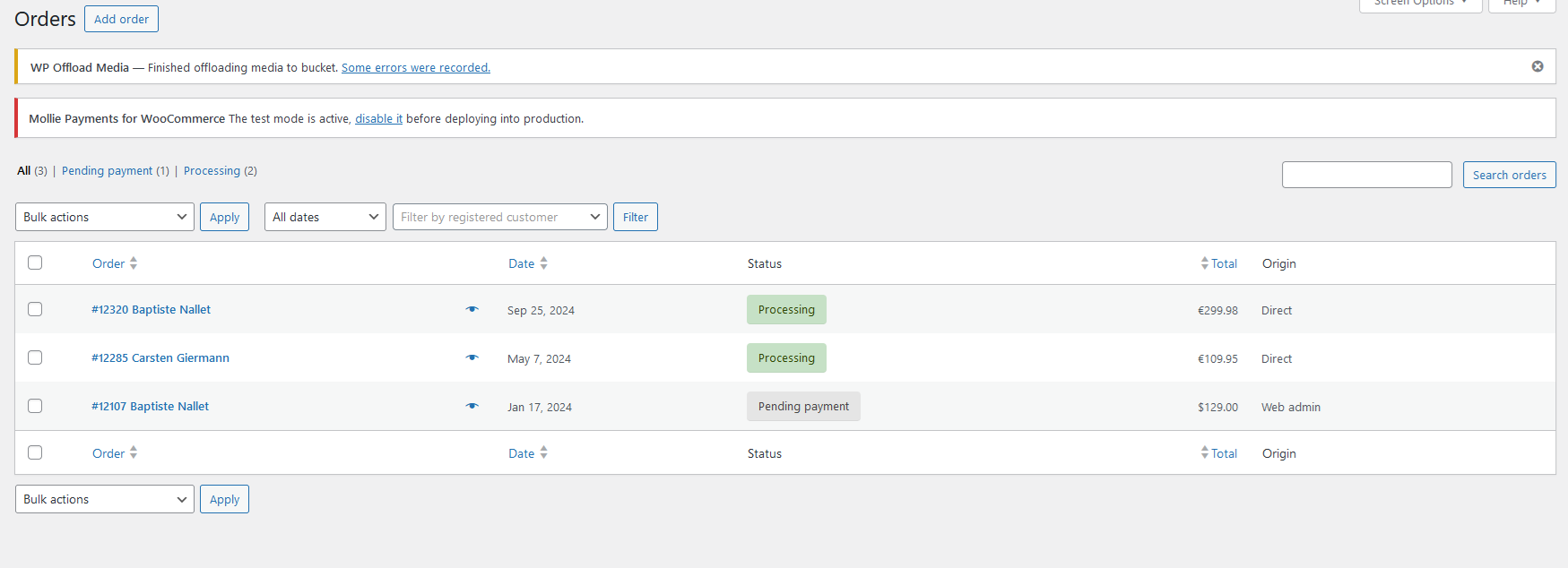Select order #12107 Baptiste Nallet checkbox
This screenshot has width=1568, height=568.
click(x=35, y=406)
